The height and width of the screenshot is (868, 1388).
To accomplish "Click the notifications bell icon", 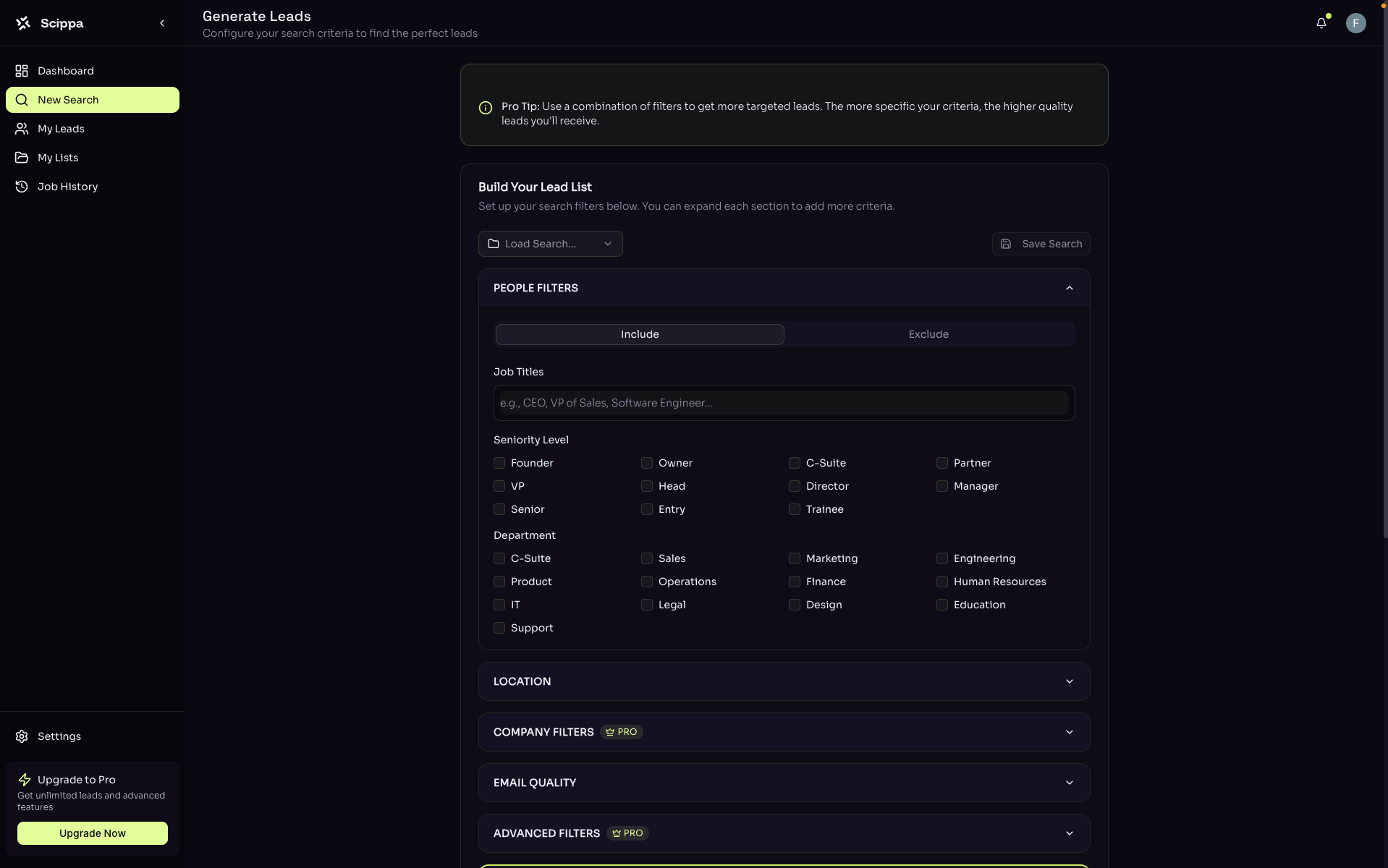I will coord(1321,23).
